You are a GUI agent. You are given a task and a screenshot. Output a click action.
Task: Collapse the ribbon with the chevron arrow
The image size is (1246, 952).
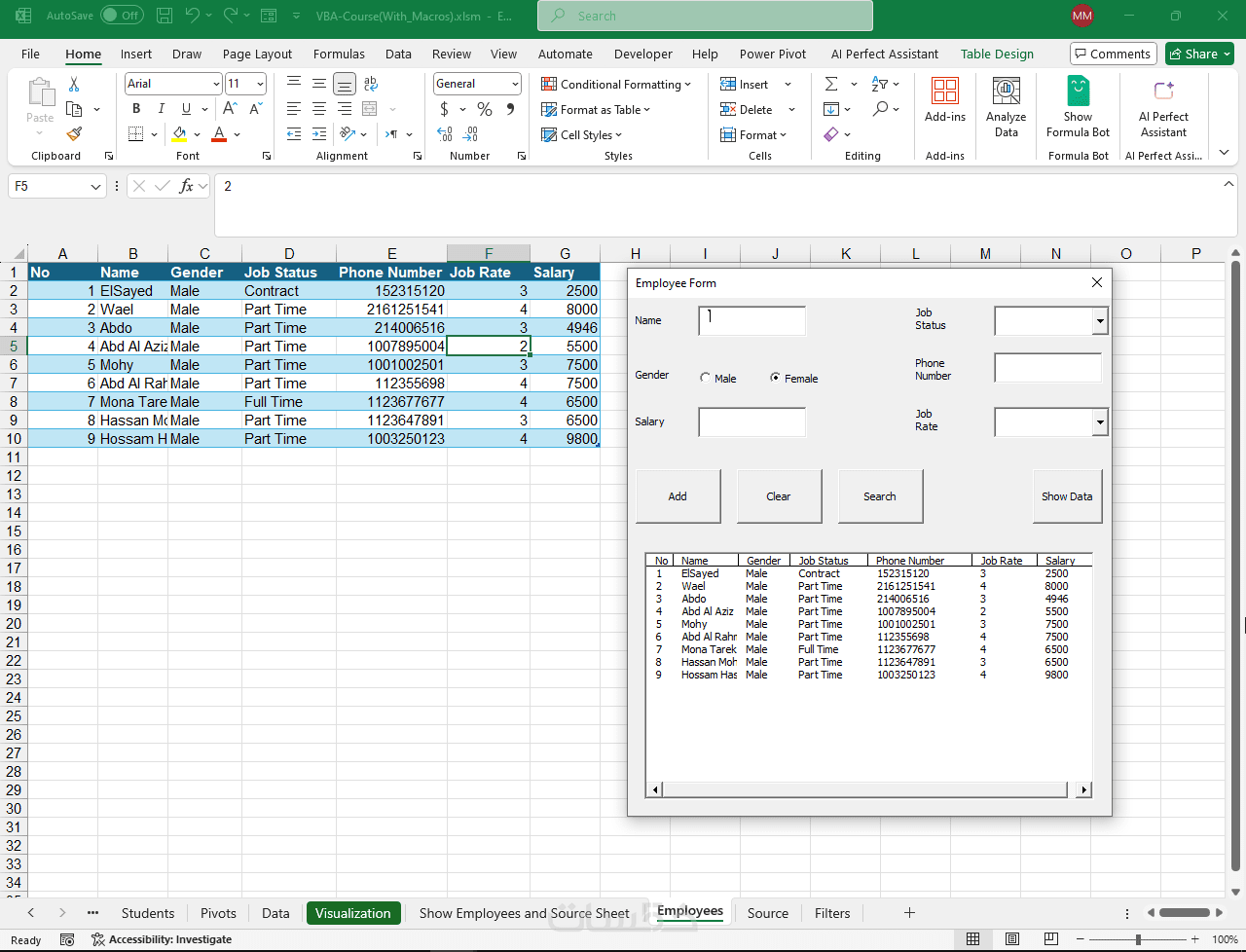(x=1224, y=153)
